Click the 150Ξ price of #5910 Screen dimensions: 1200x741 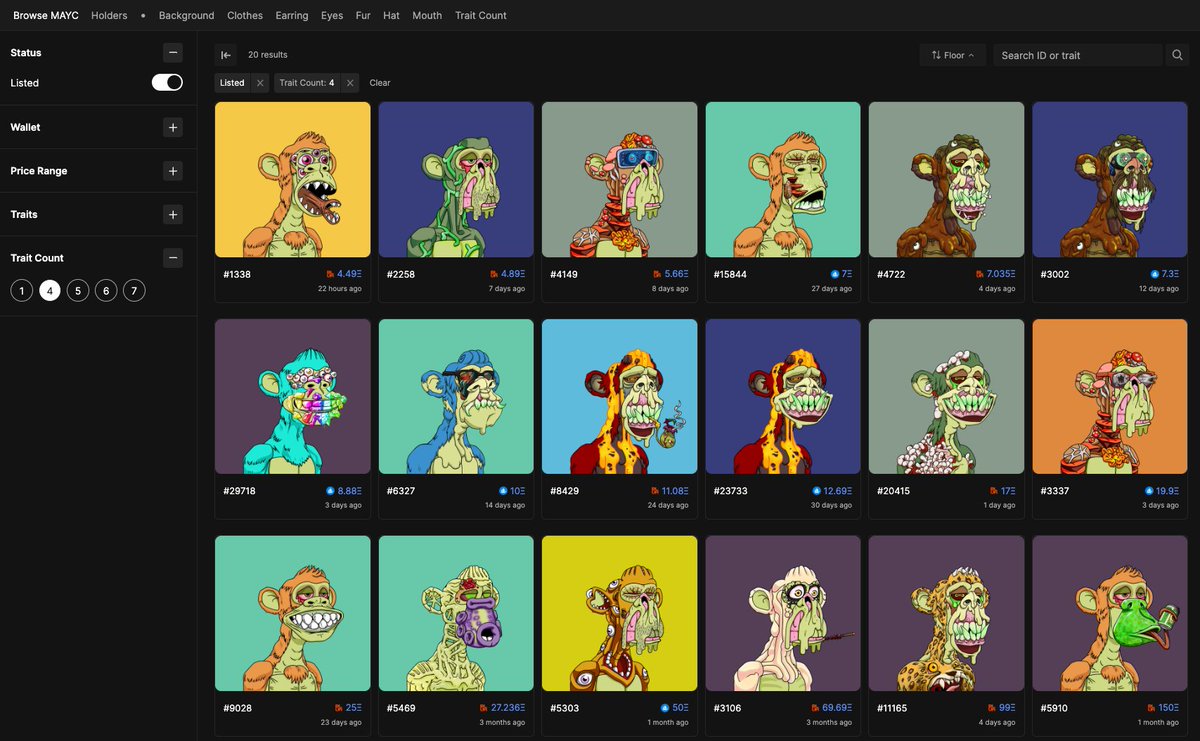coord(1169,708)
